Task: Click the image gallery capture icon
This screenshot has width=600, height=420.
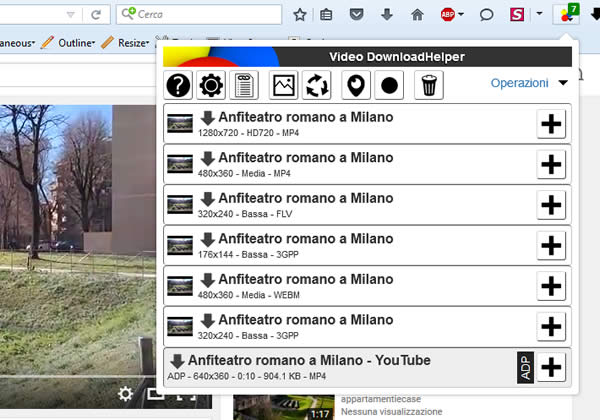Action: tap(284, 85)
